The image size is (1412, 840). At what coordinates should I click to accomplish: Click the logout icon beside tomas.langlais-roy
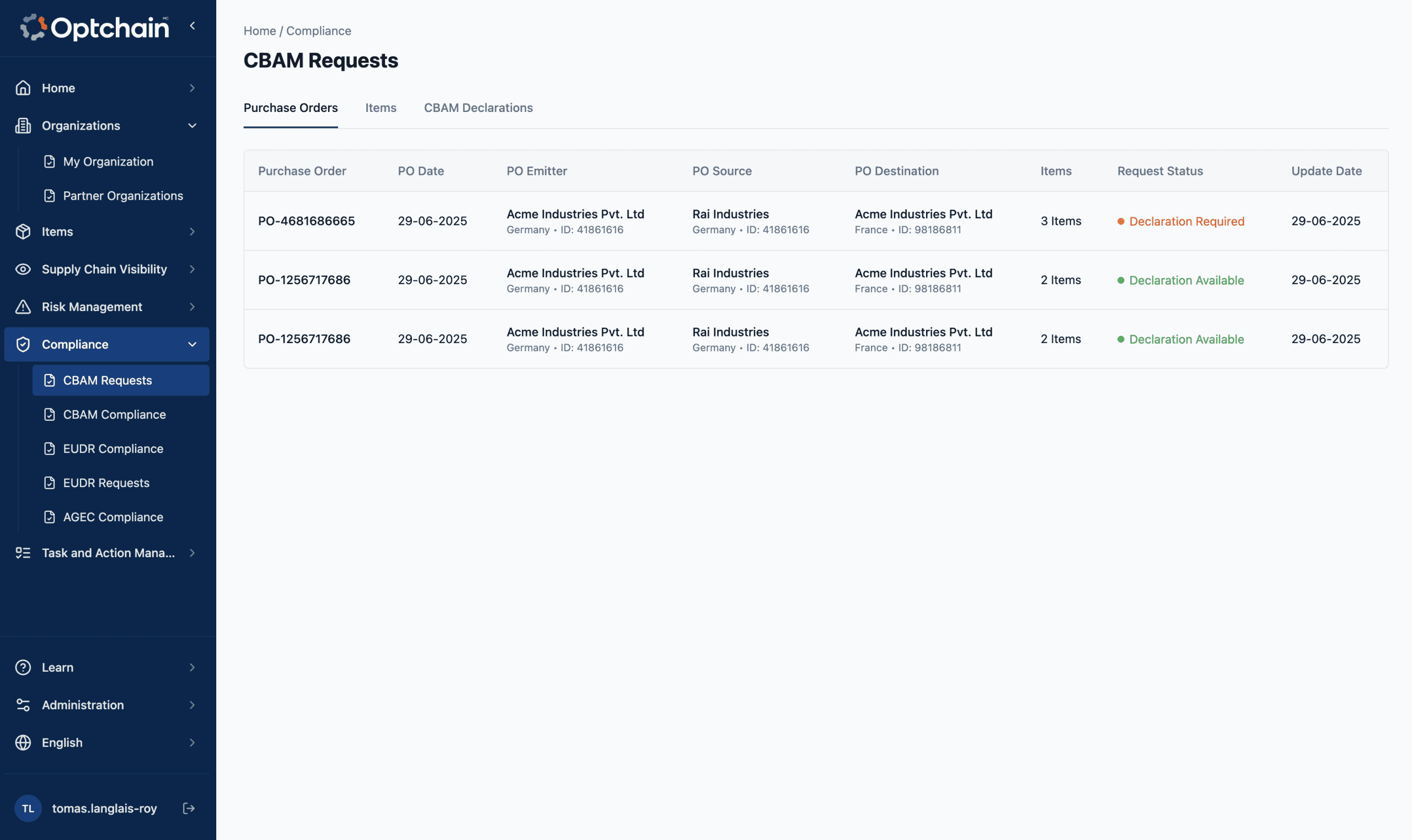[x=189, y=809]
